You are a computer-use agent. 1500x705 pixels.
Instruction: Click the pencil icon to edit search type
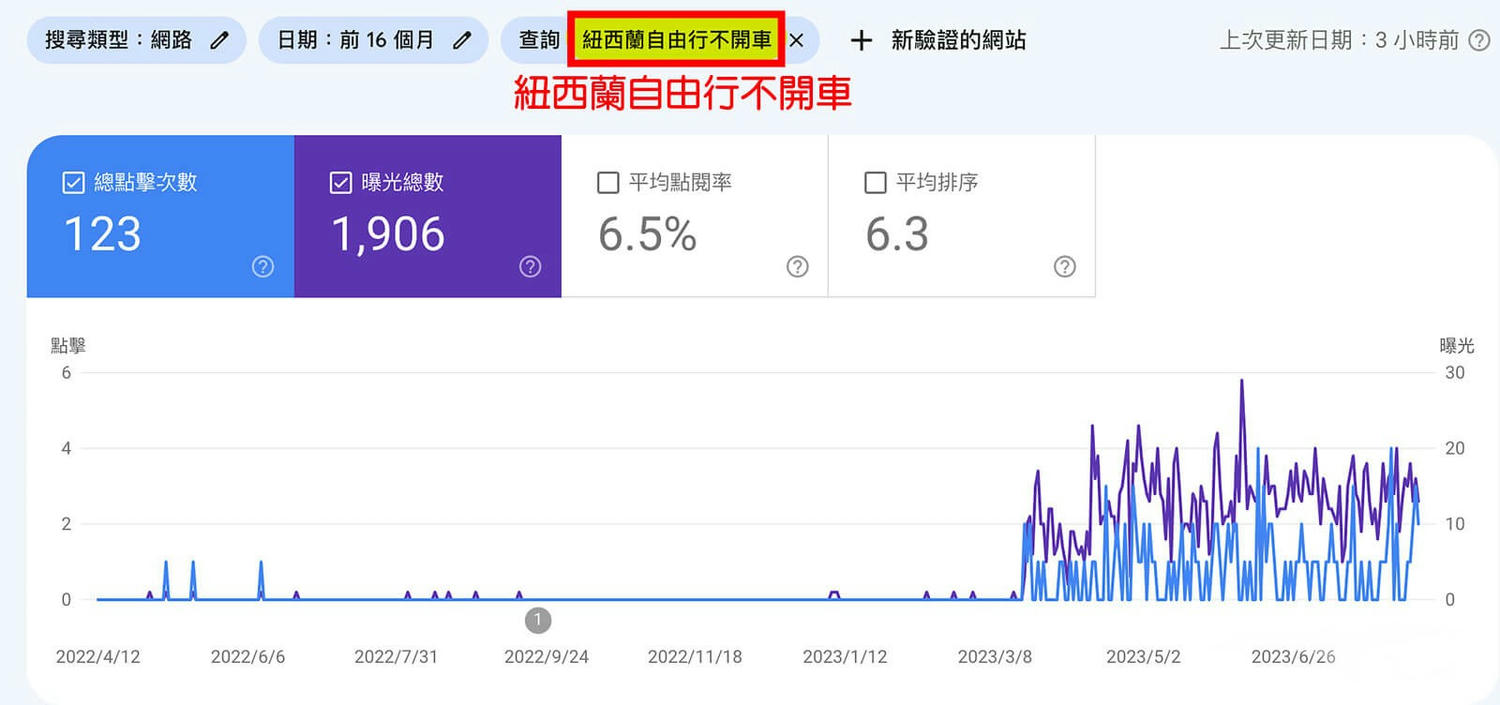coord(221,39)
